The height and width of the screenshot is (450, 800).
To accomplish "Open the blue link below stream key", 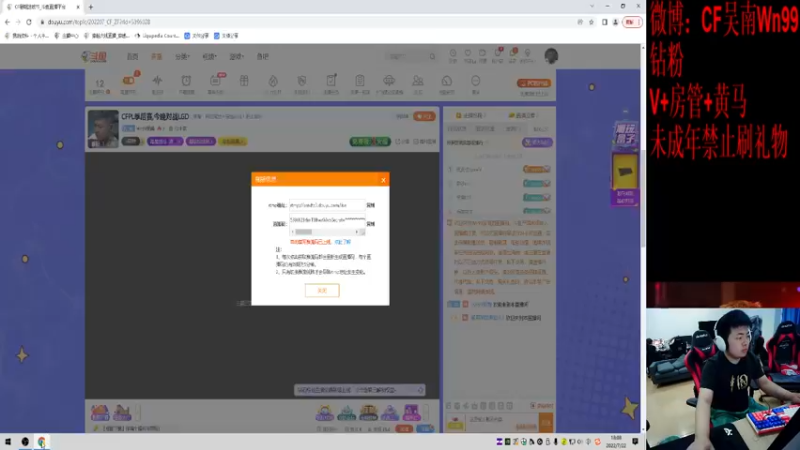I will pyautogui.click(x=343, y=242).
